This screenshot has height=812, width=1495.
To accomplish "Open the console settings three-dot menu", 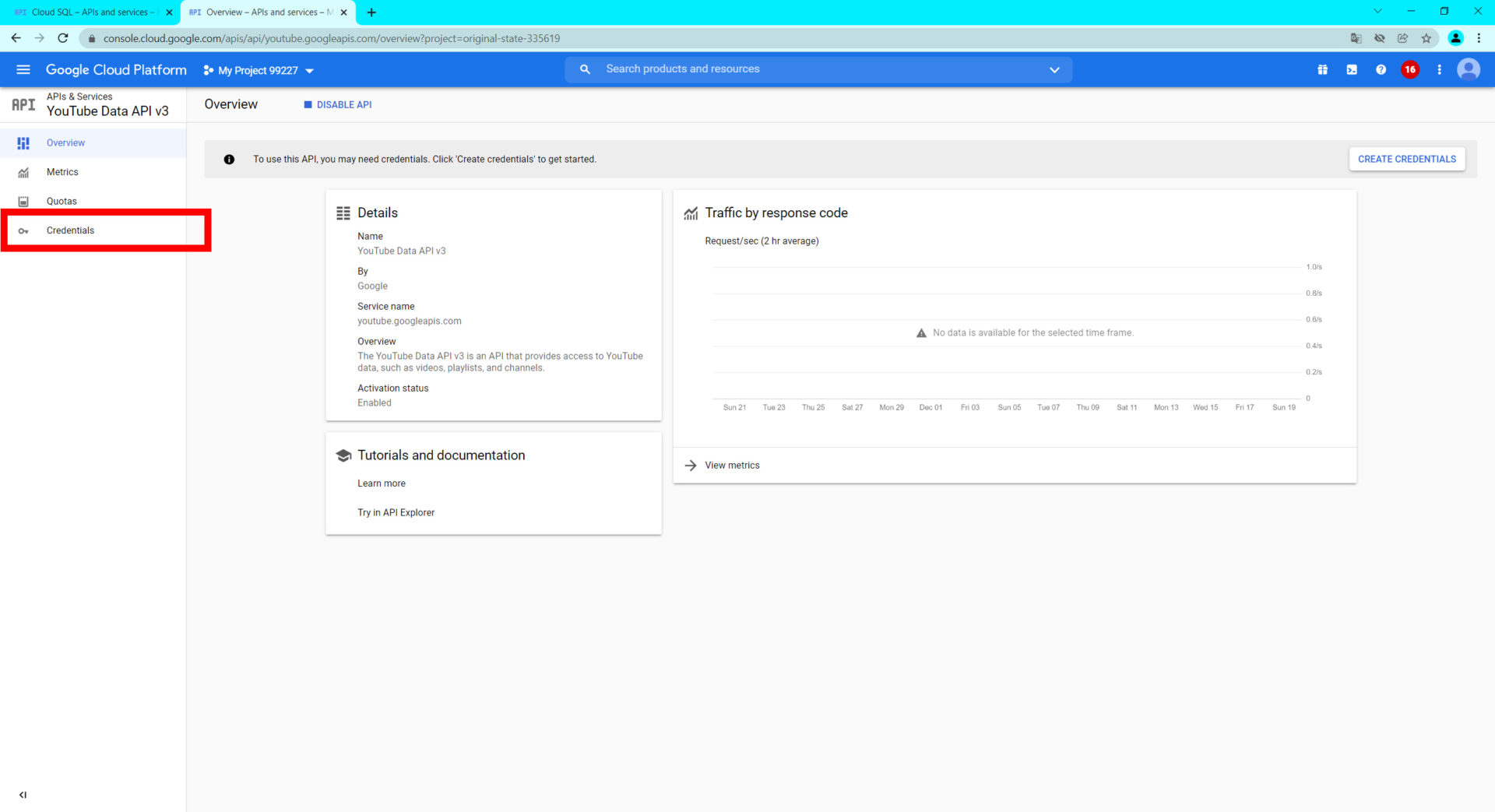I will click(1439, 70).
